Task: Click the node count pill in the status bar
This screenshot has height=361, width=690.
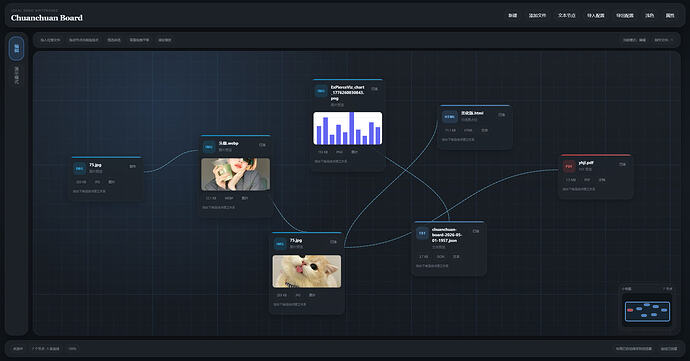Action: (x=45, y=349)
